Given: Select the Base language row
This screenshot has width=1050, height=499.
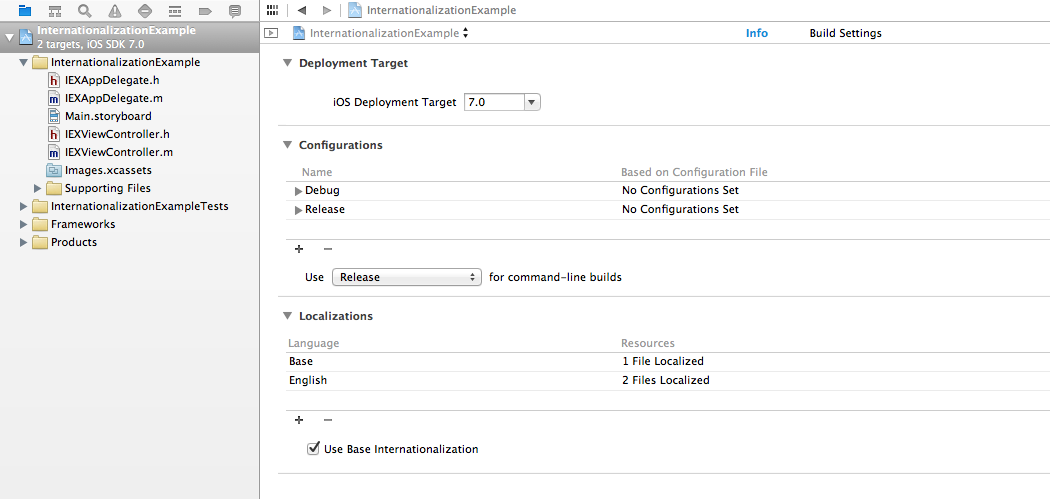Looking at the screenshot, I should point(668,362).
